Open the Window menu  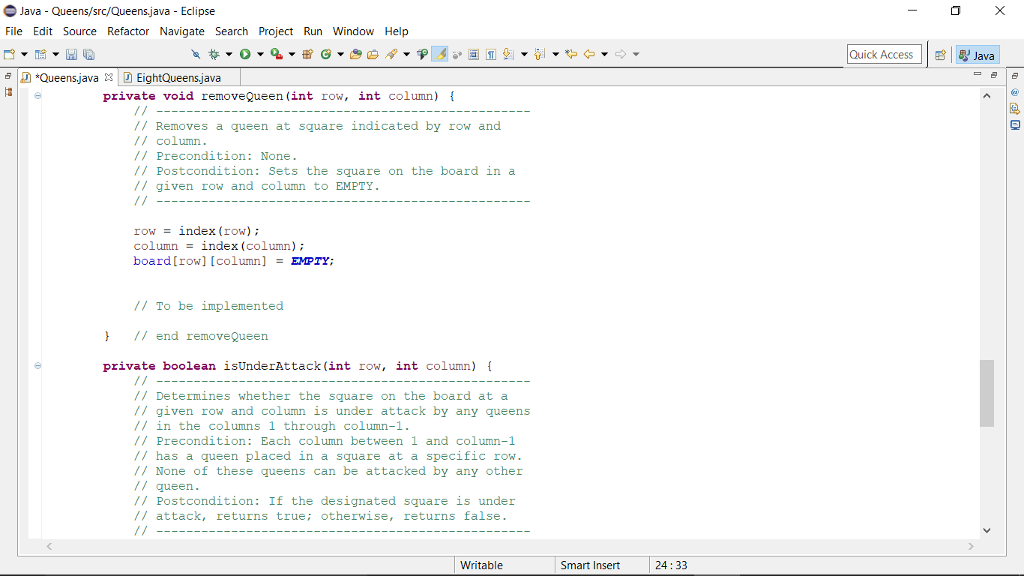click(353, 31)
